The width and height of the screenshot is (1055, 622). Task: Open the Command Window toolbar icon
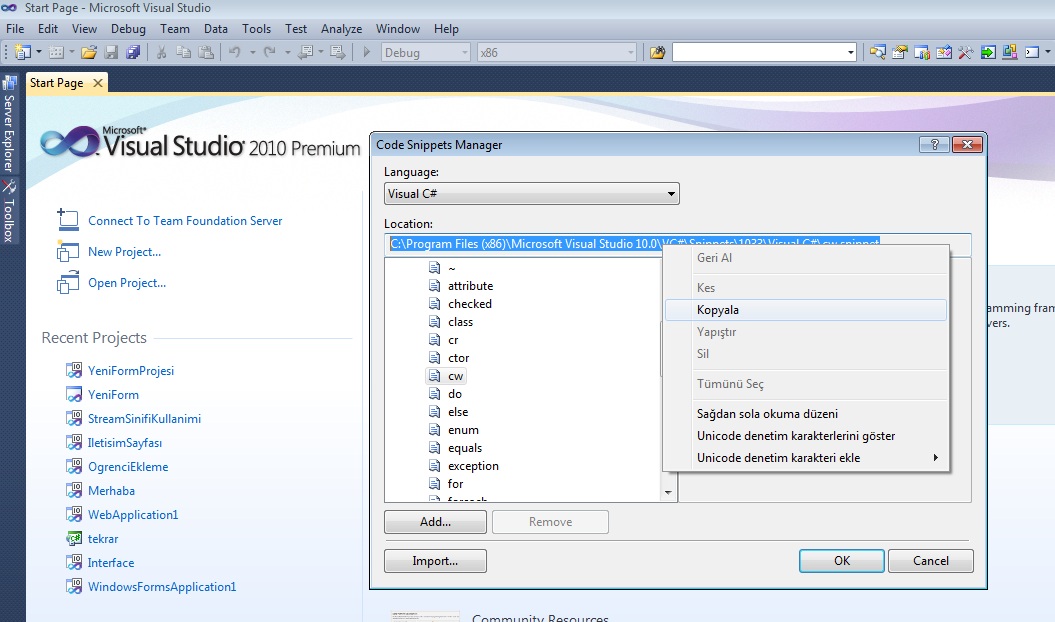(x=1031, y=53)
